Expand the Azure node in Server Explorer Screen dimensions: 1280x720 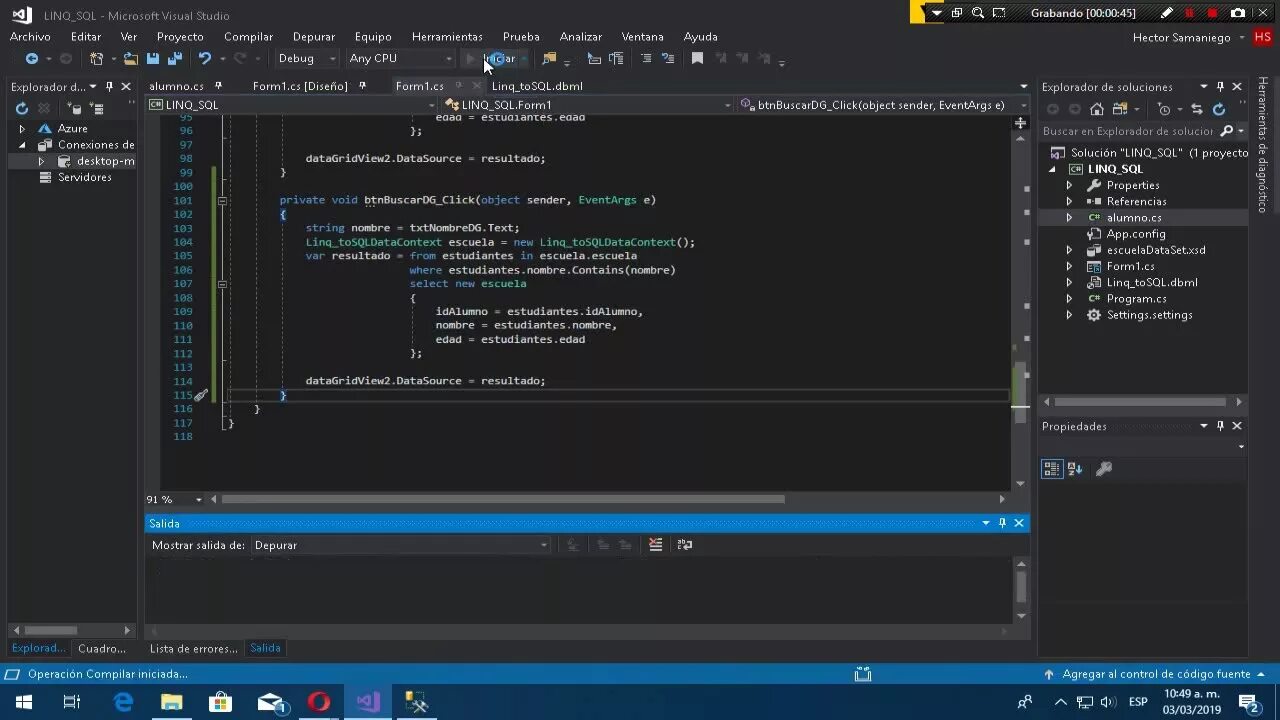pyautogui.click(x=22, y=129)
